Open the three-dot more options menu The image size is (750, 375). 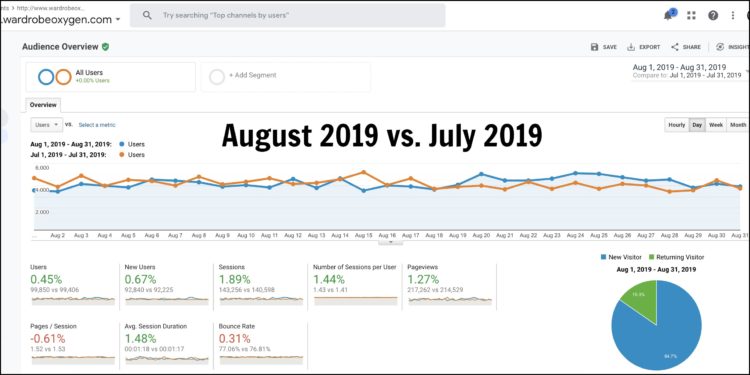pos(733,15)
